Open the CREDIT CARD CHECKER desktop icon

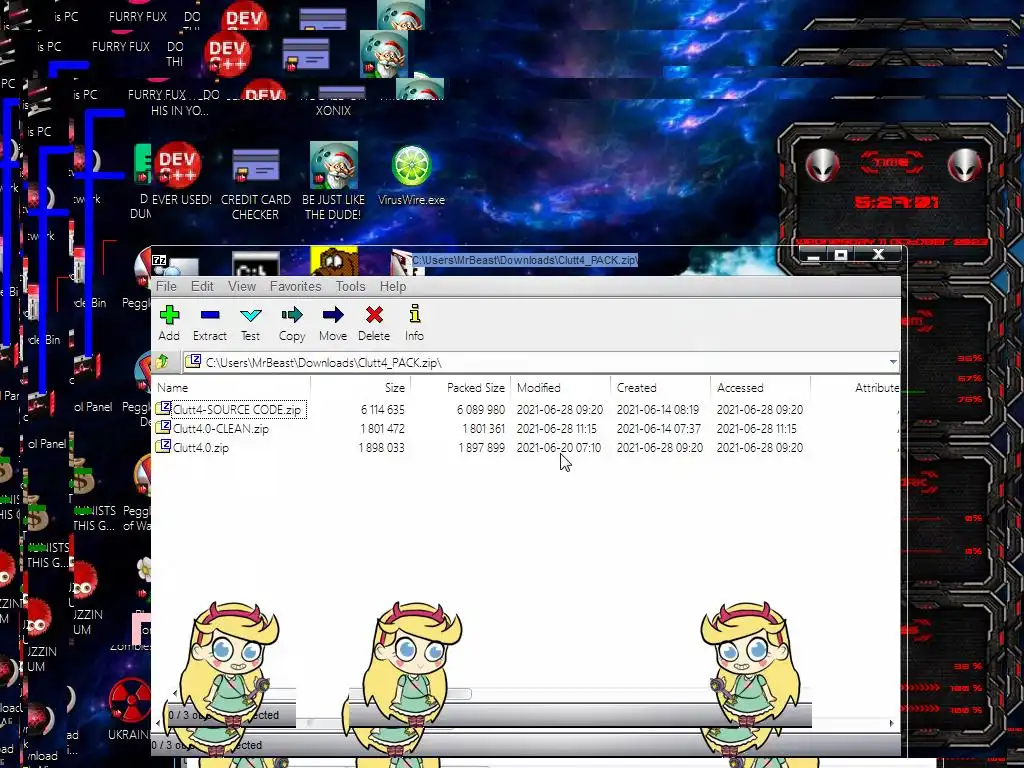(255, 184)
